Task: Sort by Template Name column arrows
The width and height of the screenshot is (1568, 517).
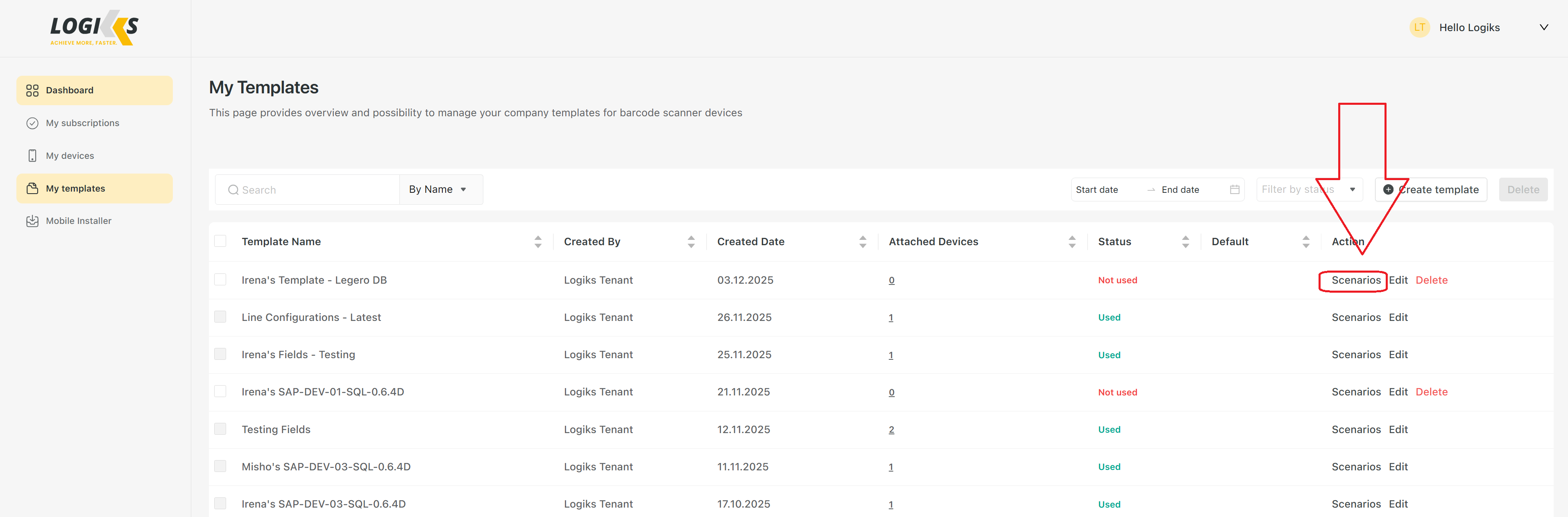Action: click(537, 242)
